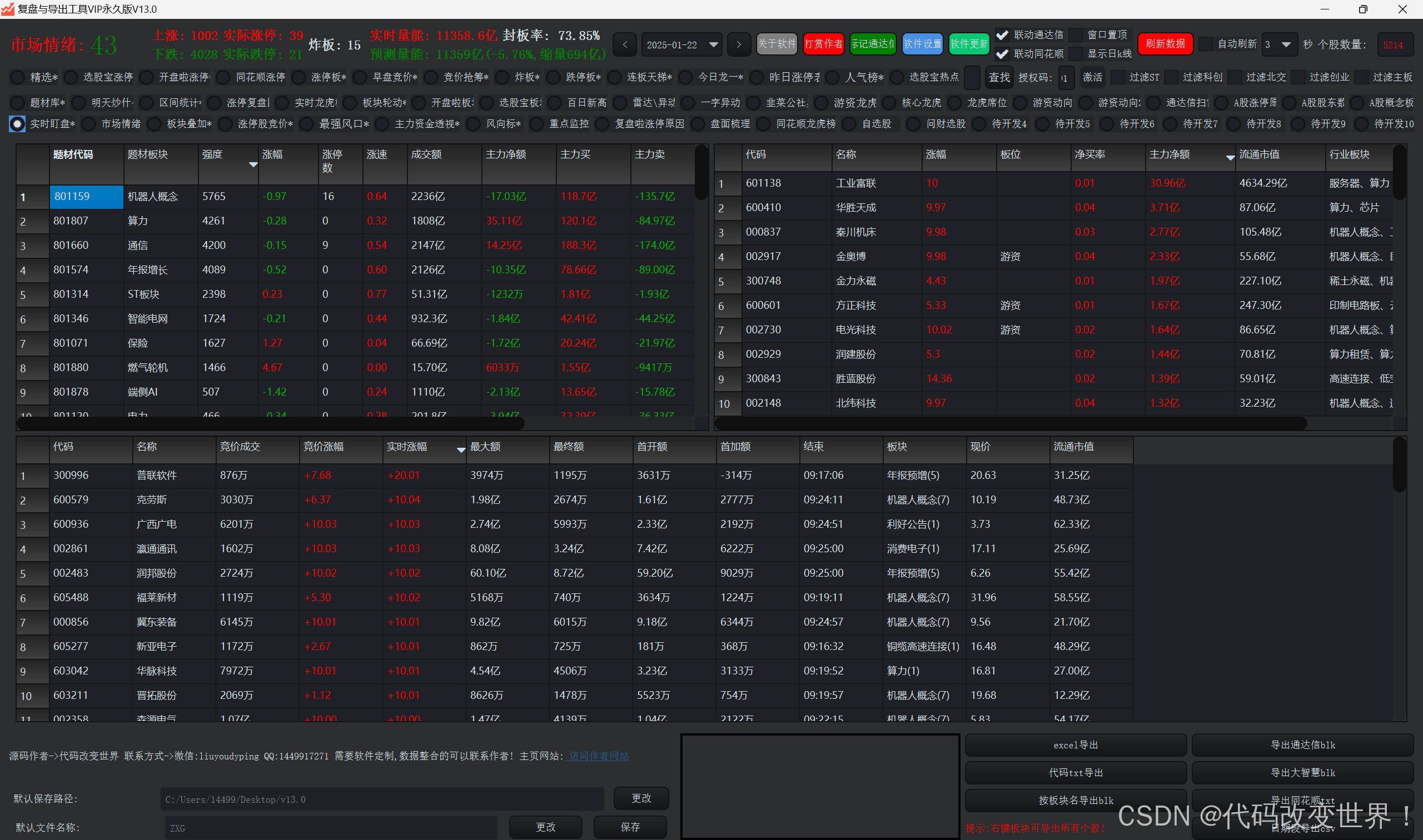The image size is (1423, 840).
Task: Enable the 自动刷新 checkbox
Action: pyautogui.click(x=1207, y=44)
